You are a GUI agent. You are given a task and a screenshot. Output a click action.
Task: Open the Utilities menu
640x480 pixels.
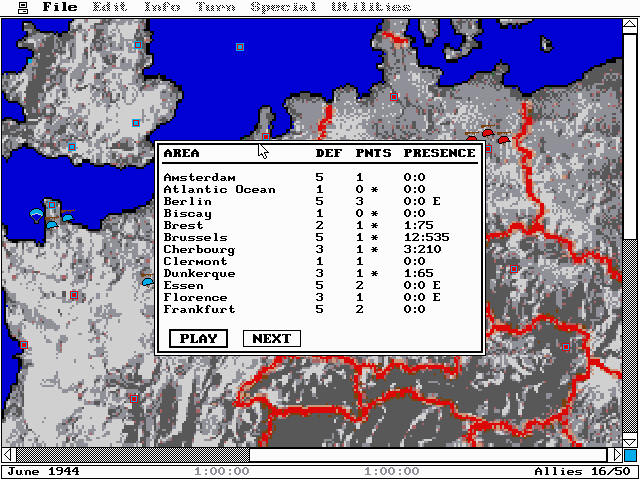[x=371, y=7]
